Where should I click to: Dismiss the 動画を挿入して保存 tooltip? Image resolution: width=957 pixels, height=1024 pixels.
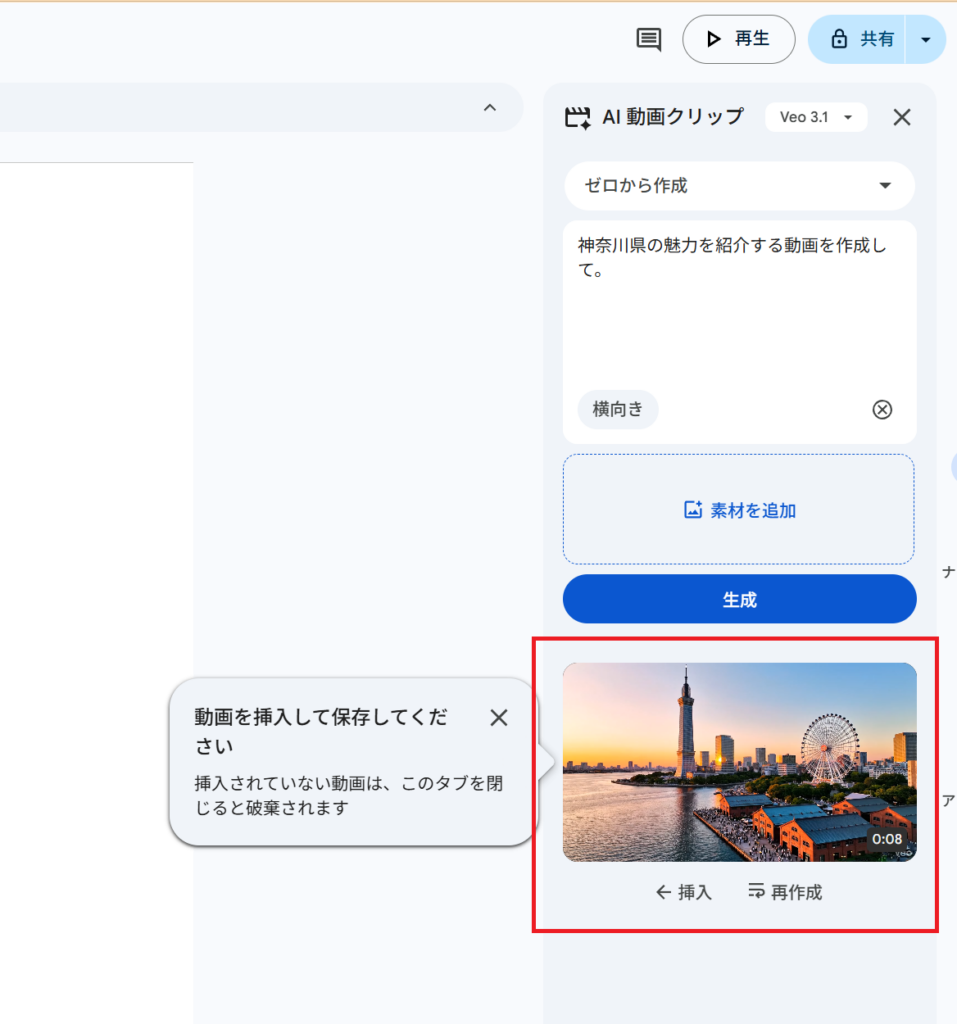[x=498, y=718]
